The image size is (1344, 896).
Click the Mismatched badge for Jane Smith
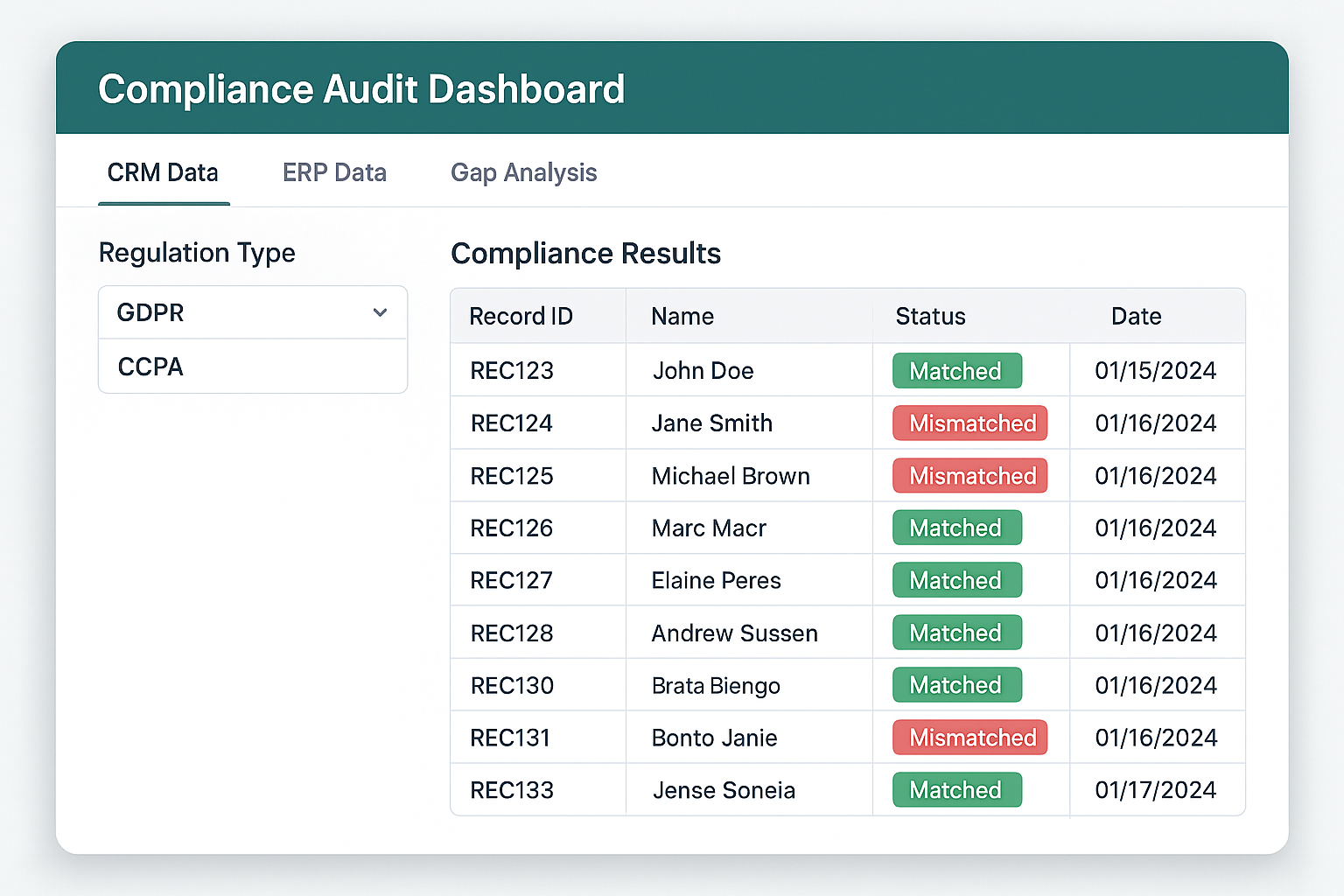coord(970,423)
